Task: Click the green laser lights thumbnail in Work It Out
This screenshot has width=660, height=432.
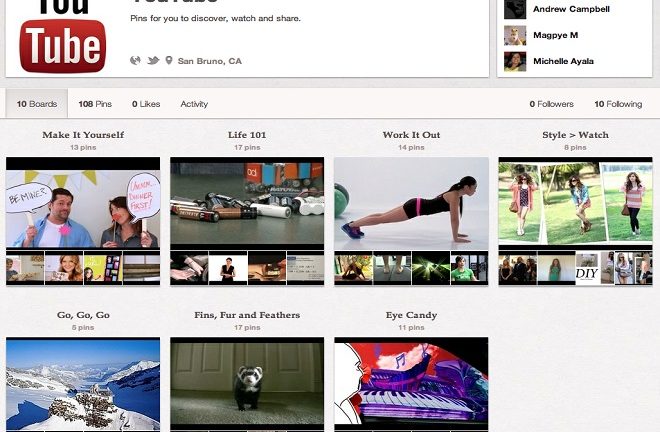Action: pos(431,269)
